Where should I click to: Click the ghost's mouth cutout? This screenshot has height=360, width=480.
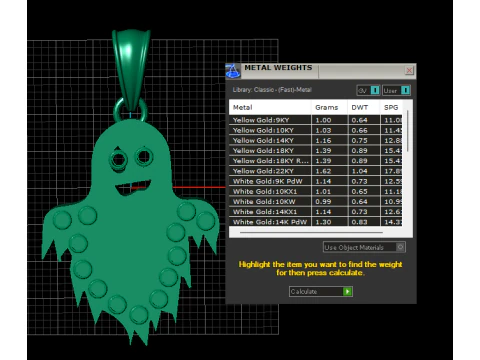tap(133, 188)
